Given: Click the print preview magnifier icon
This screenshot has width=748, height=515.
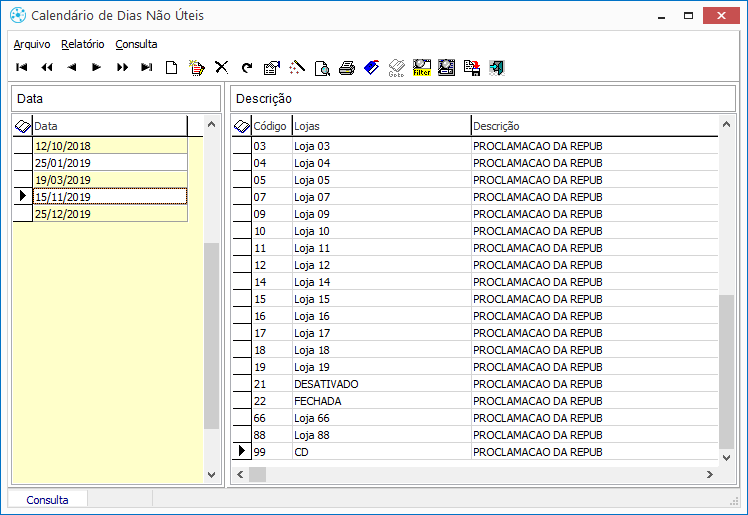Looking at the screenshot, I should click(x=321, y=68).
